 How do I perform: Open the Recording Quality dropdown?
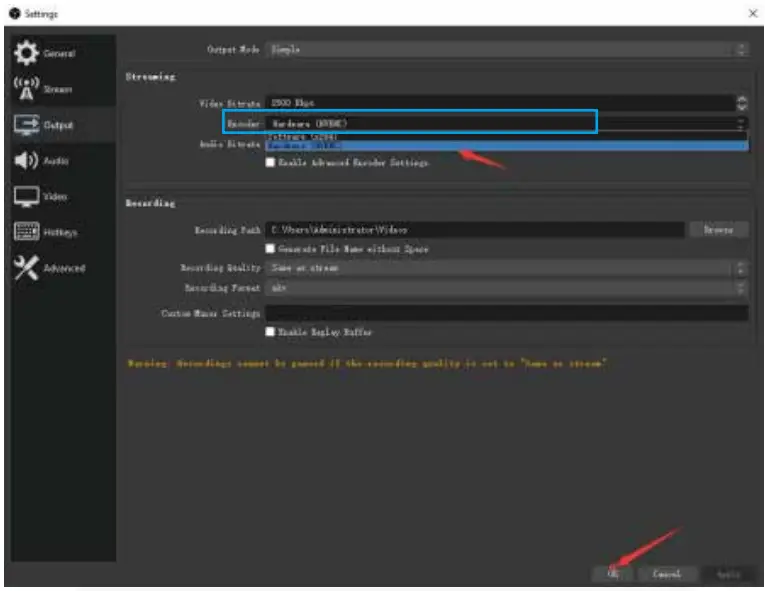507,267
